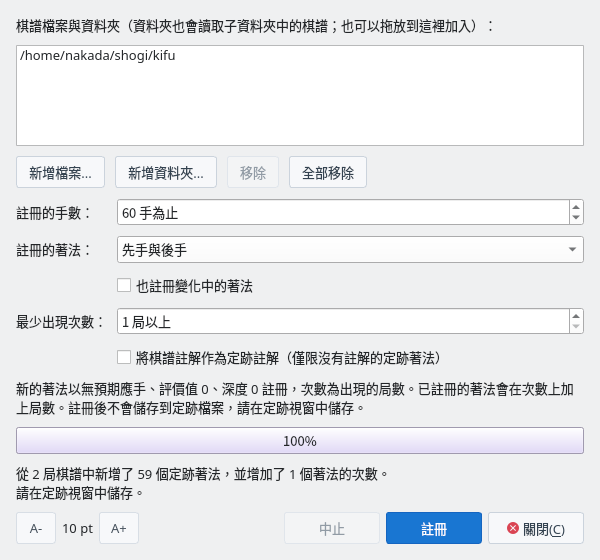Close the dialog with 關閉(C)
Screen dimensions: 600x560
536,528
